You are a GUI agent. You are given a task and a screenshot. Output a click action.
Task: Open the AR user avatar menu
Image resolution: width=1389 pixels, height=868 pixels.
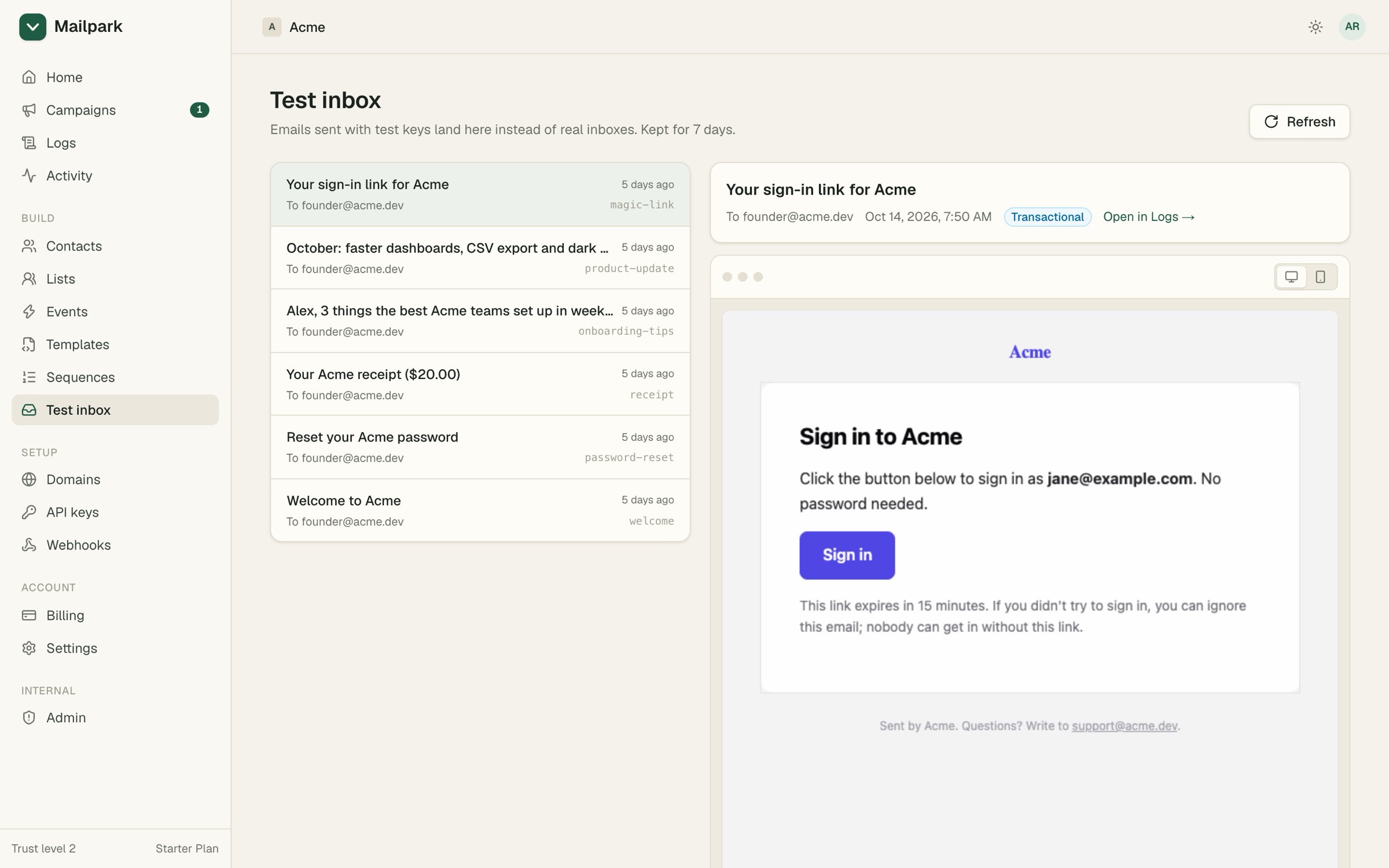pos(1352,27)
